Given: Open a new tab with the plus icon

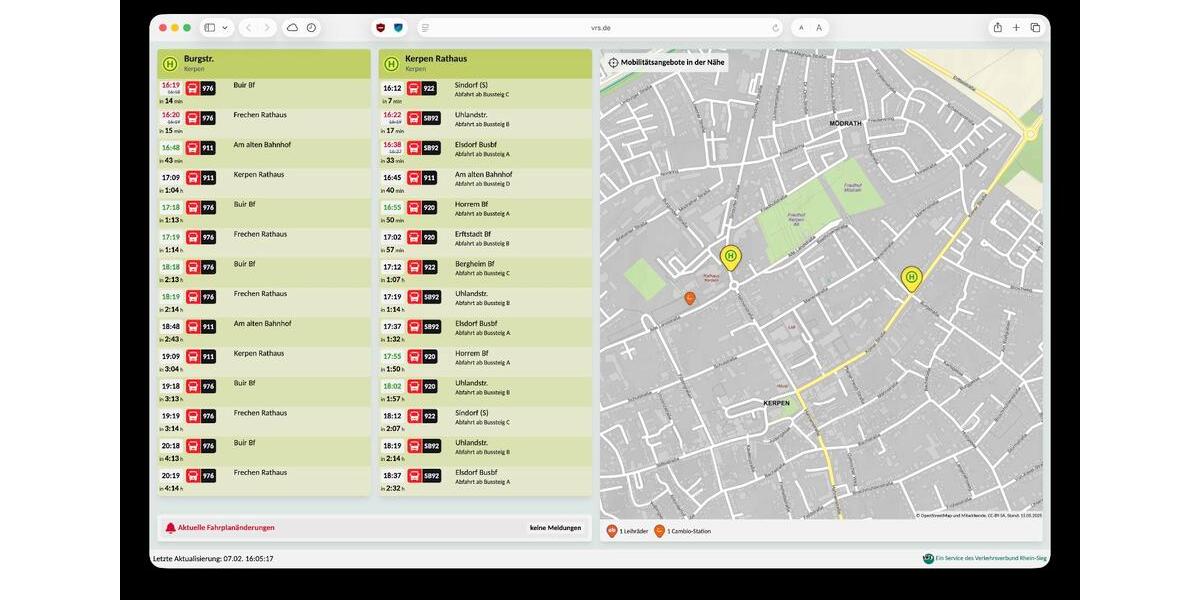Looking at the screenshot, I should coord(1016,28).
